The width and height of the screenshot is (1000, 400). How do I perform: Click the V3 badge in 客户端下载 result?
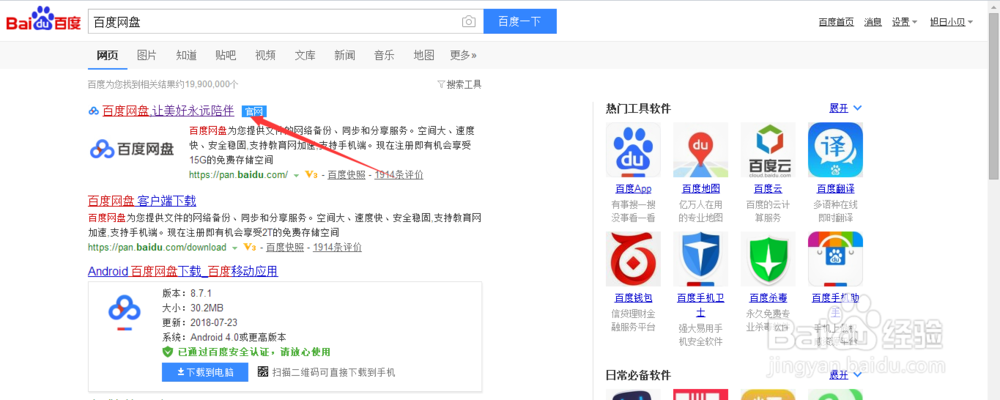pos(249,248)
